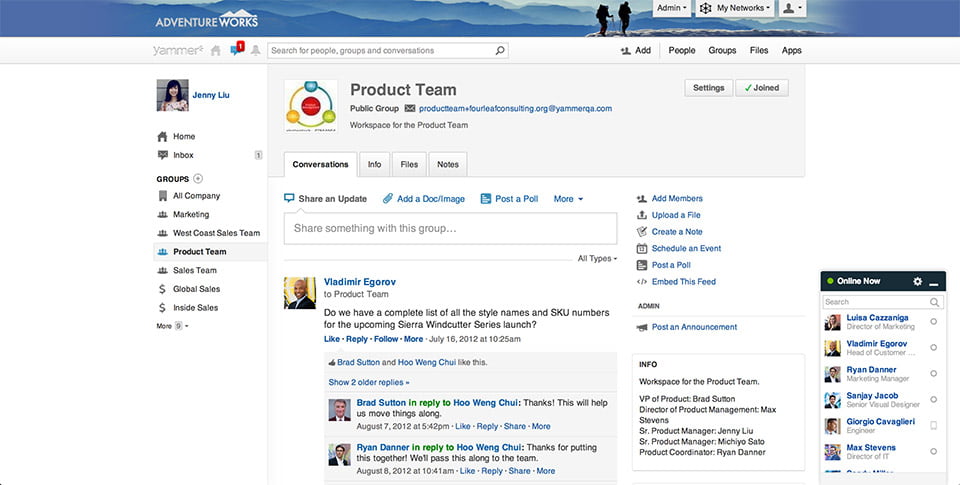Click the Product Team group logo
Image resolution: width=960 pixels, height=485 pixels.
(x=310, y=106)
